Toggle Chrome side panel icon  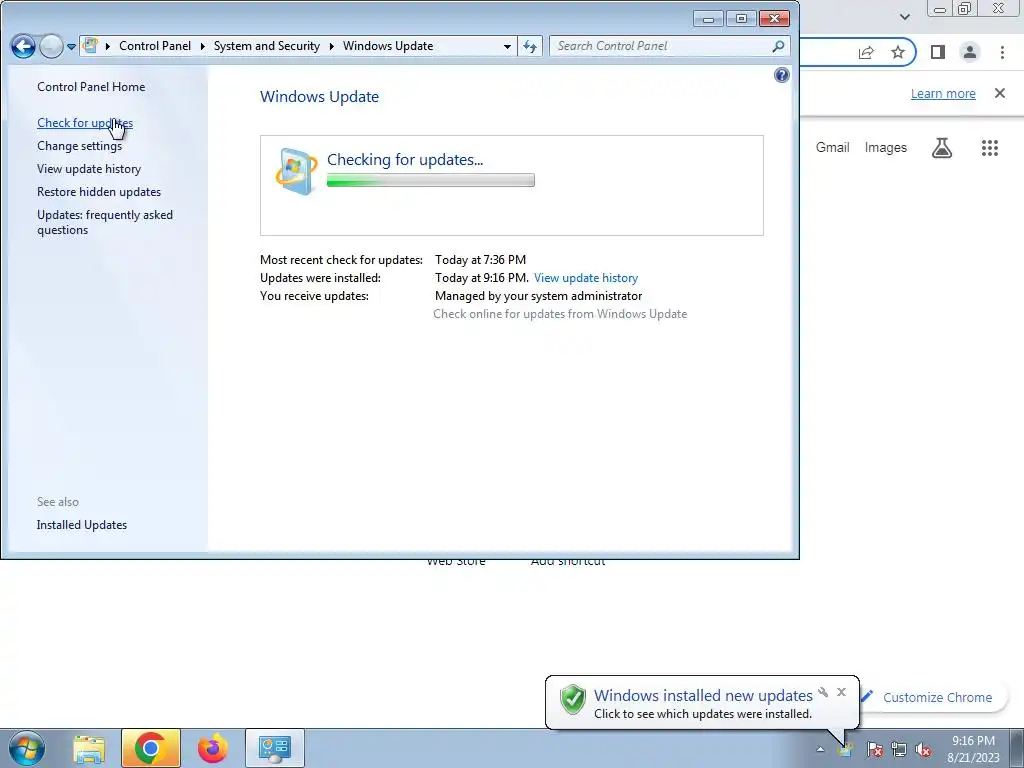click(x=938, y=52)
